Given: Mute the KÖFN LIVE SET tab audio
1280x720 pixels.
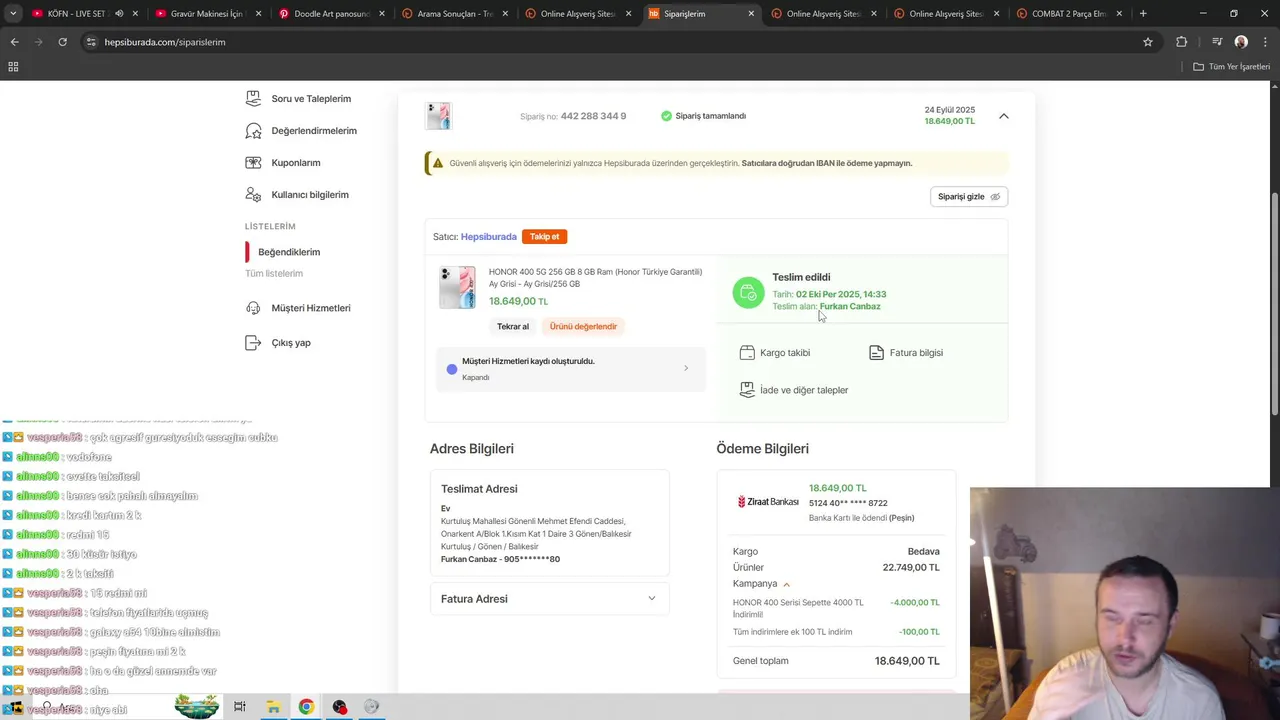Looking at the screenshot, I should pos(119,14).
